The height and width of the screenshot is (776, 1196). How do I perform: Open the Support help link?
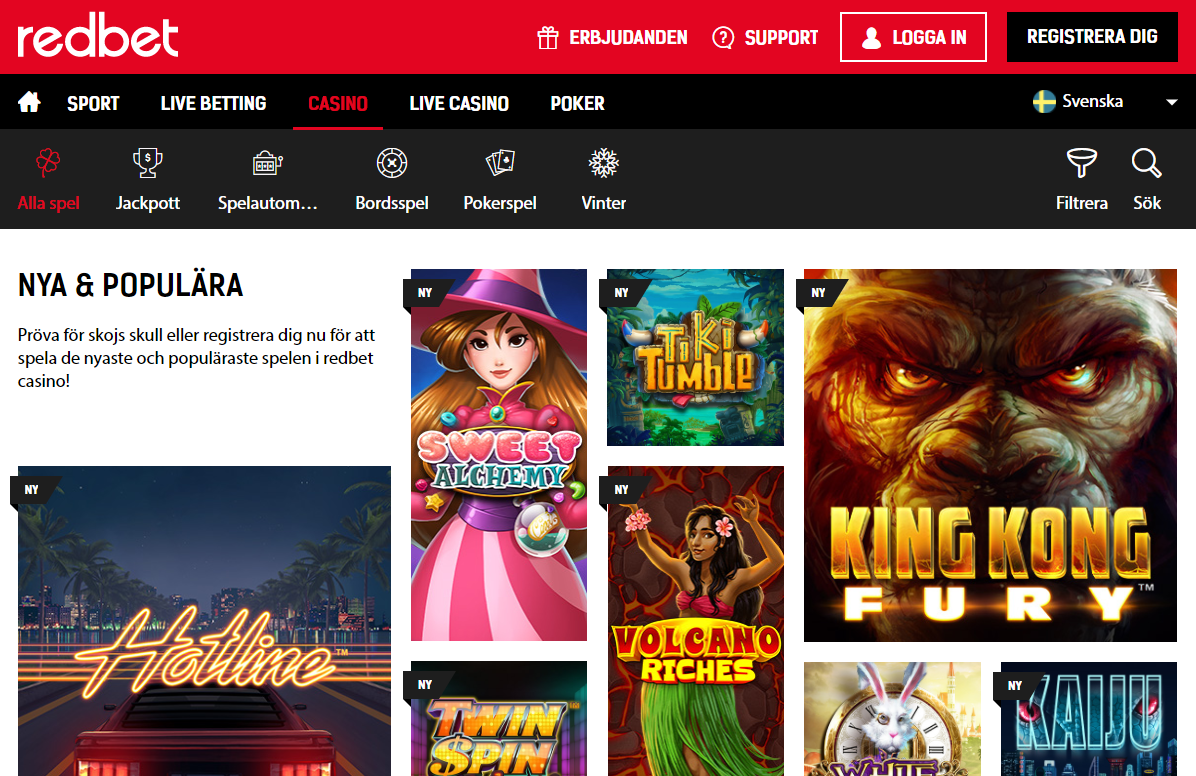tap(765, 38)
